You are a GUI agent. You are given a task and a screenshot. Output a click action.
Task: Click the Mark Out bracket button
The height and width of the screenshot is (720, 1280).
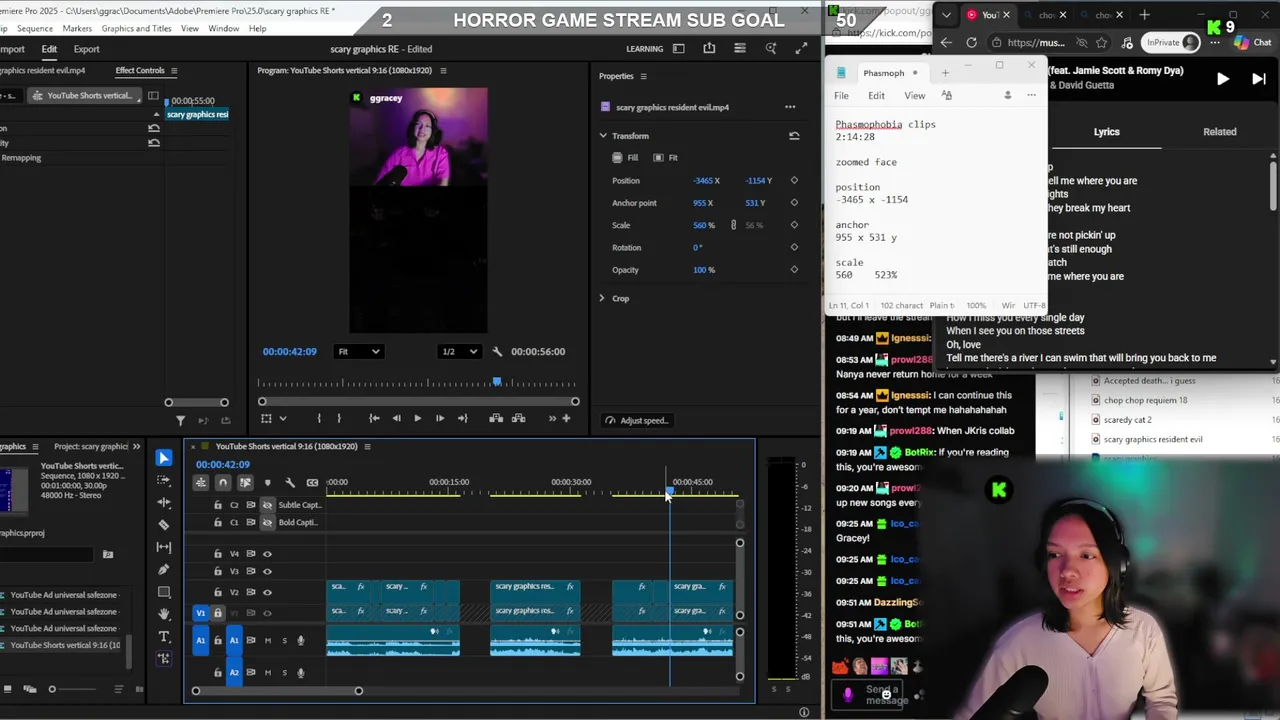339,418
